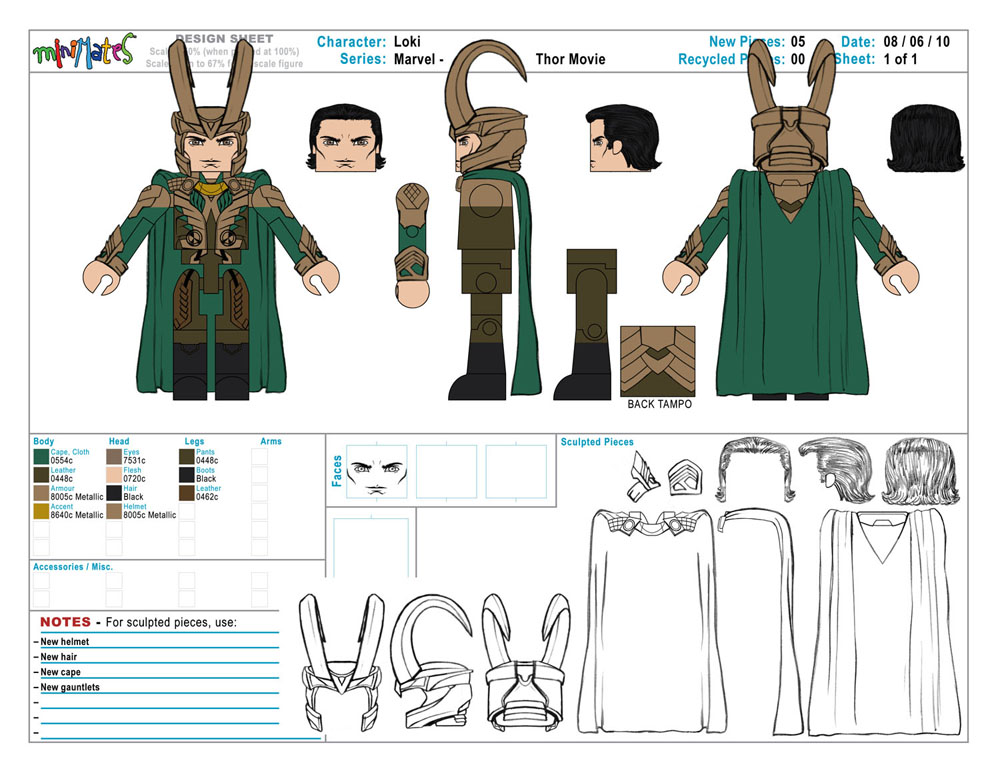Click the 'Body' column heading

click(43, 441)
